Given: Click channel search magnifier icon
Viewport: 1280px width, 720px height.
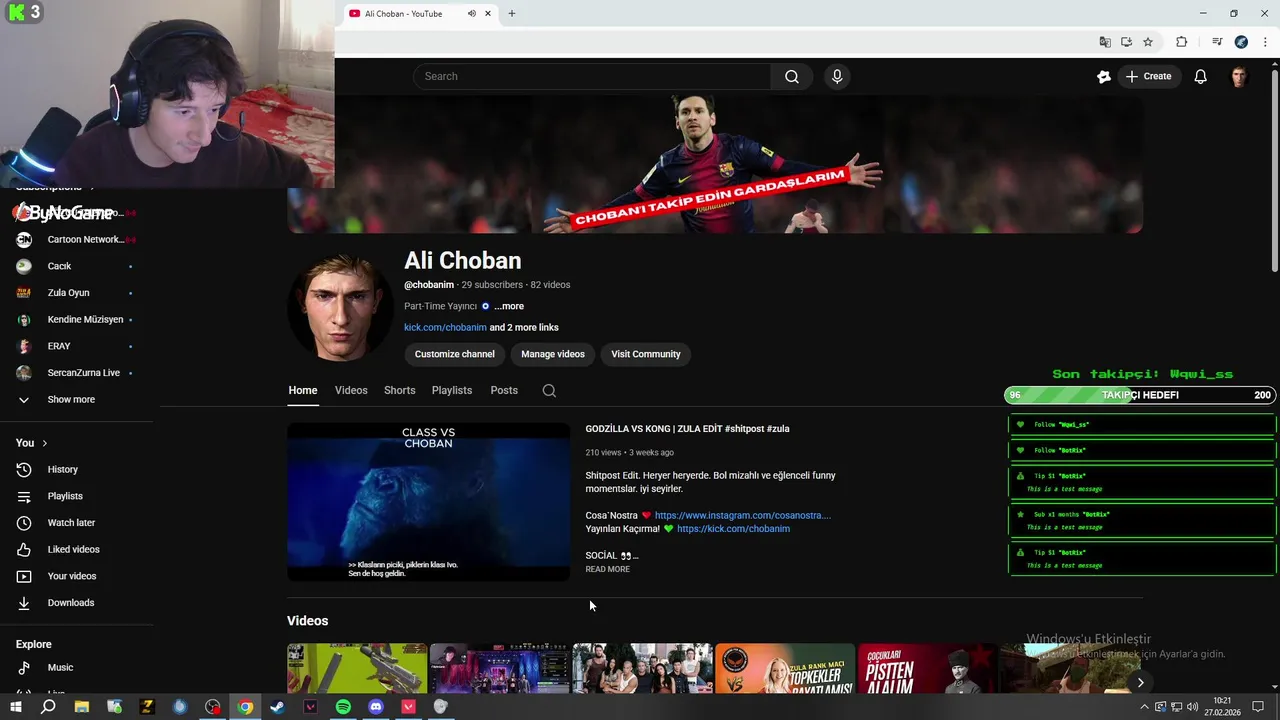Looking at the screenshot, I should (x=549, y=391).
